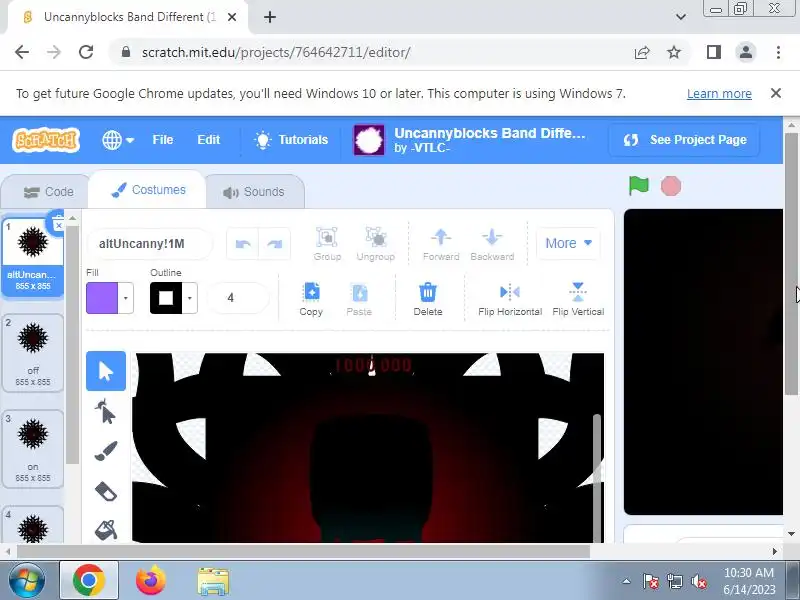Viewport: 800px width, 600px height.
Task: Click the project author thumbnail
Action: [369, 140]
